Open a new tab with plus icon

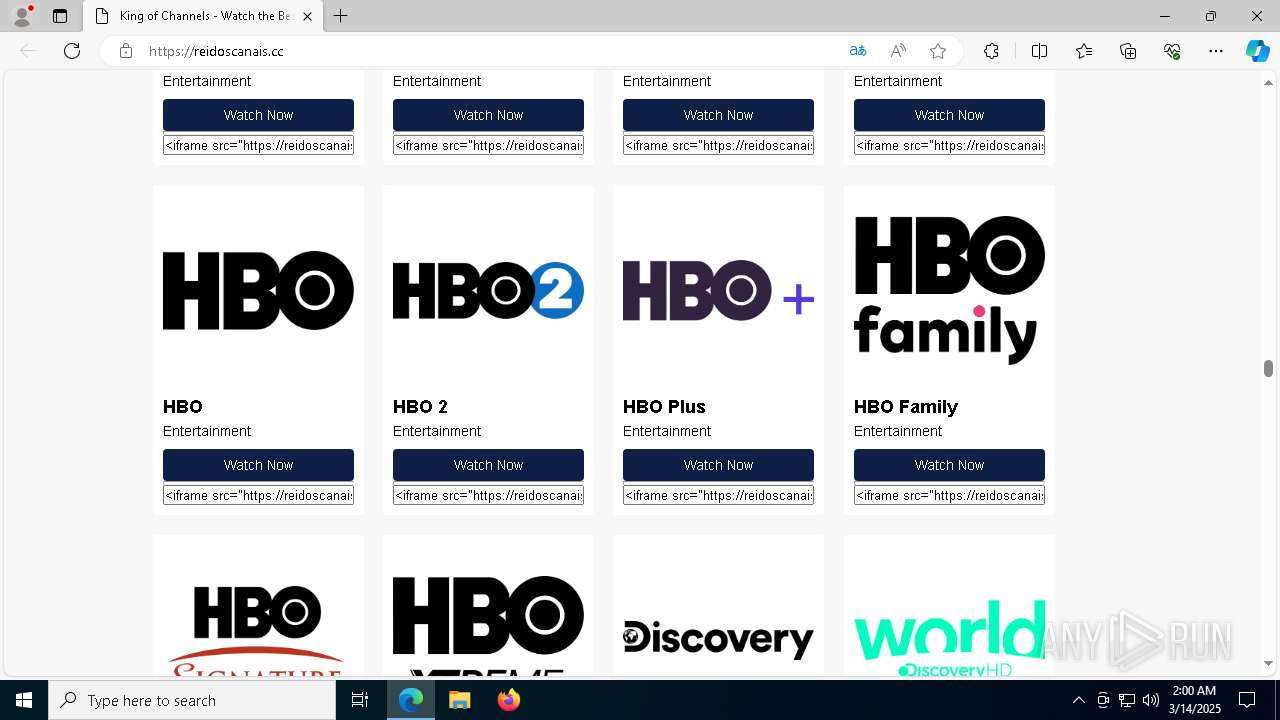[x=341, y=16]
